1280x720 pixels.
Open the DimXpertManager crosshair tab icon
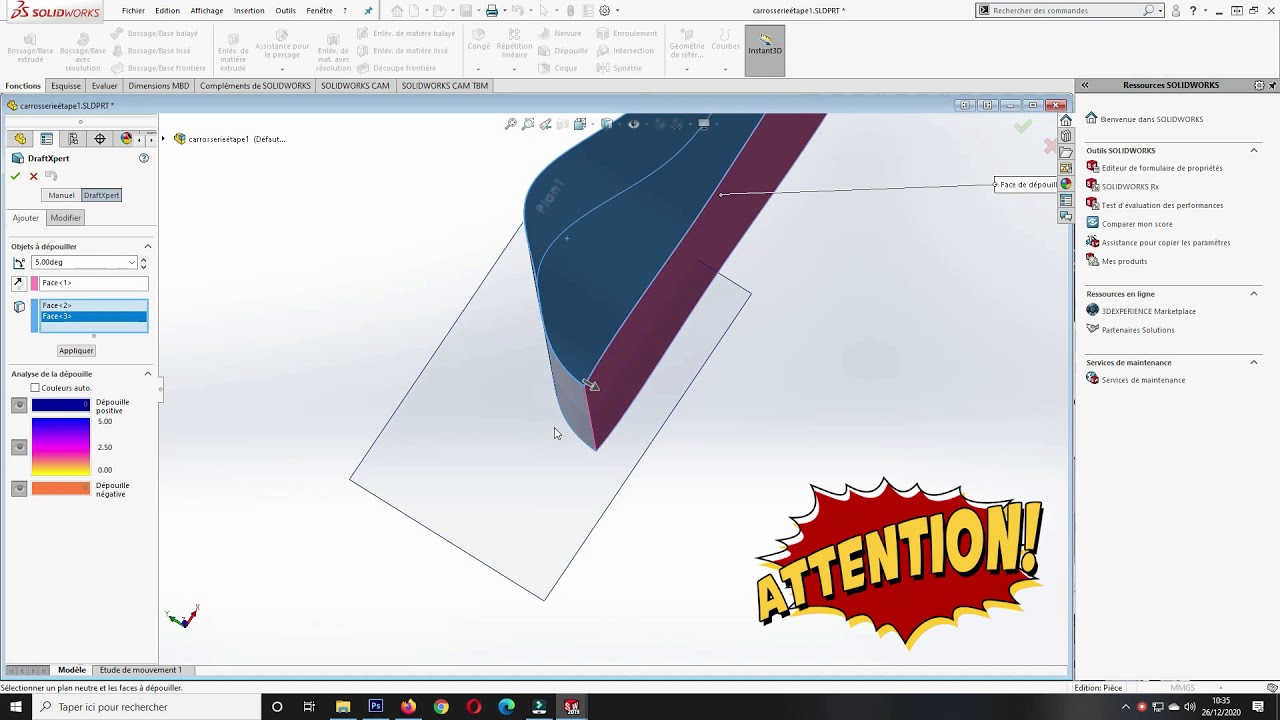pyautogui.click(x=100, y=139)
